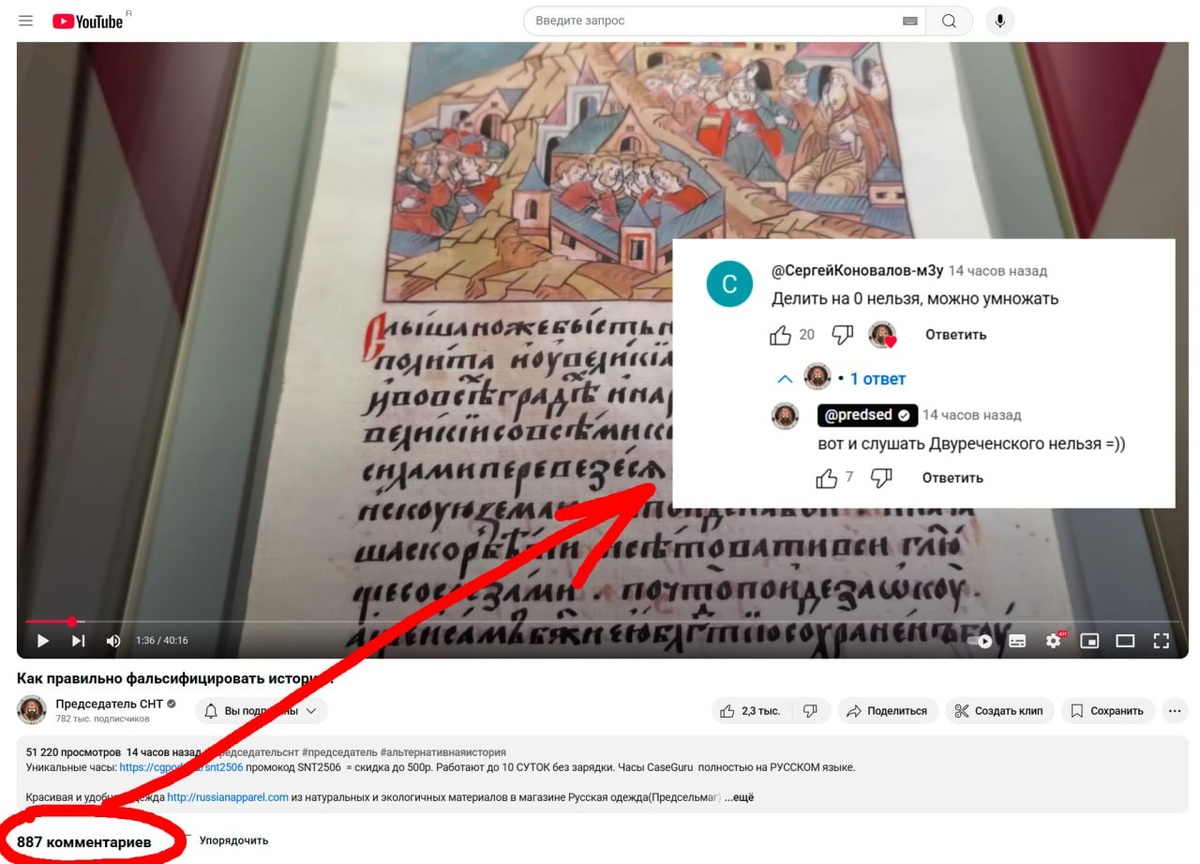1200x864 pixels.
Task: Reply to the @predsed comment
Action: click(953, 478)
